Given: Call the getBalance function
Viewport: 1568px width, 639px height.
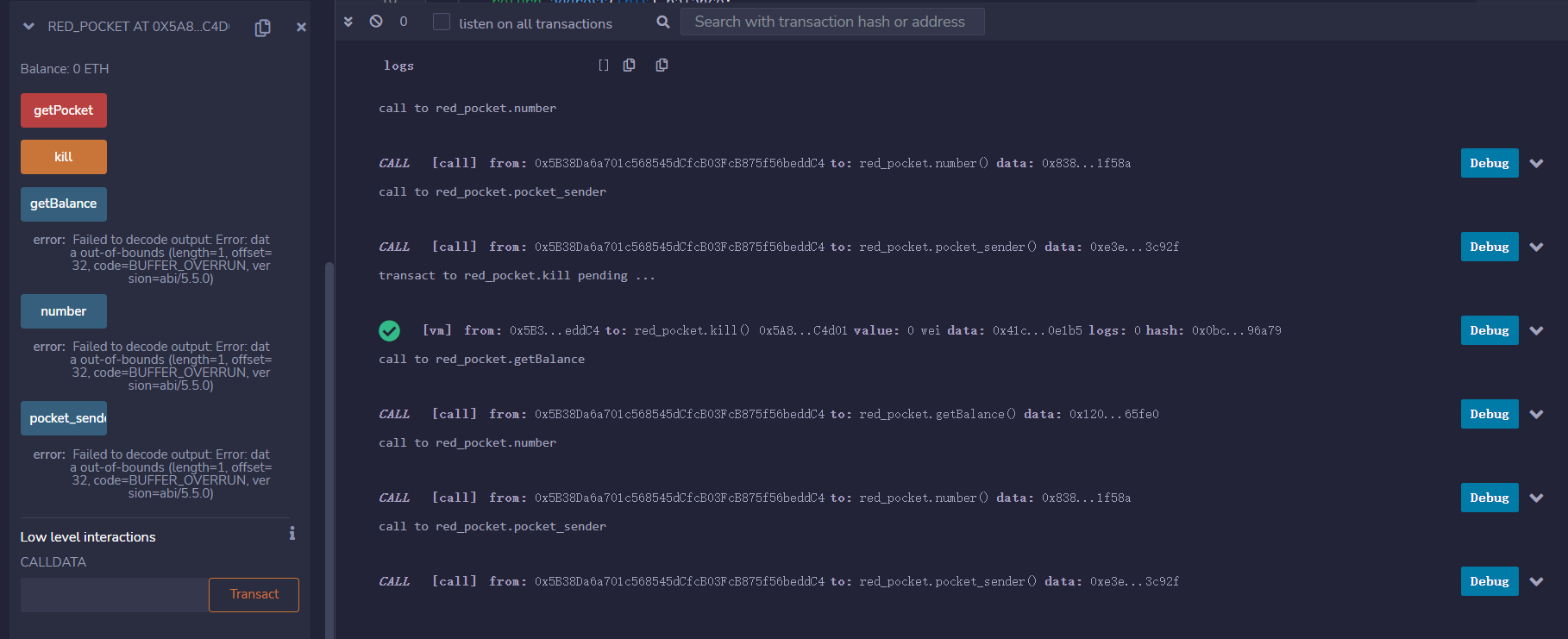Looking at the screenshot, I should (64, 204).
